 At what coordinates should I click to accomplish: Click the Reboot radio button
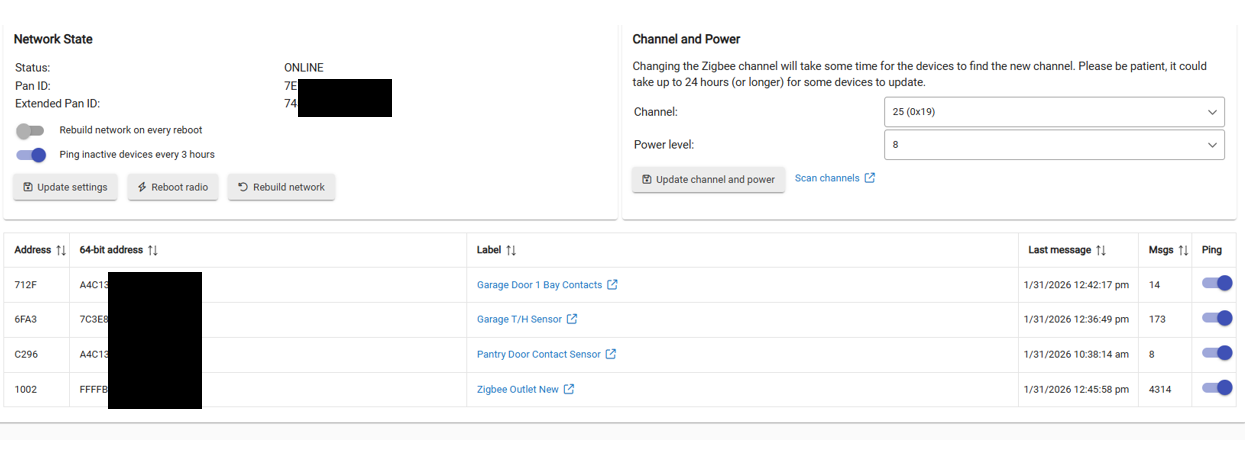[173, 187]
